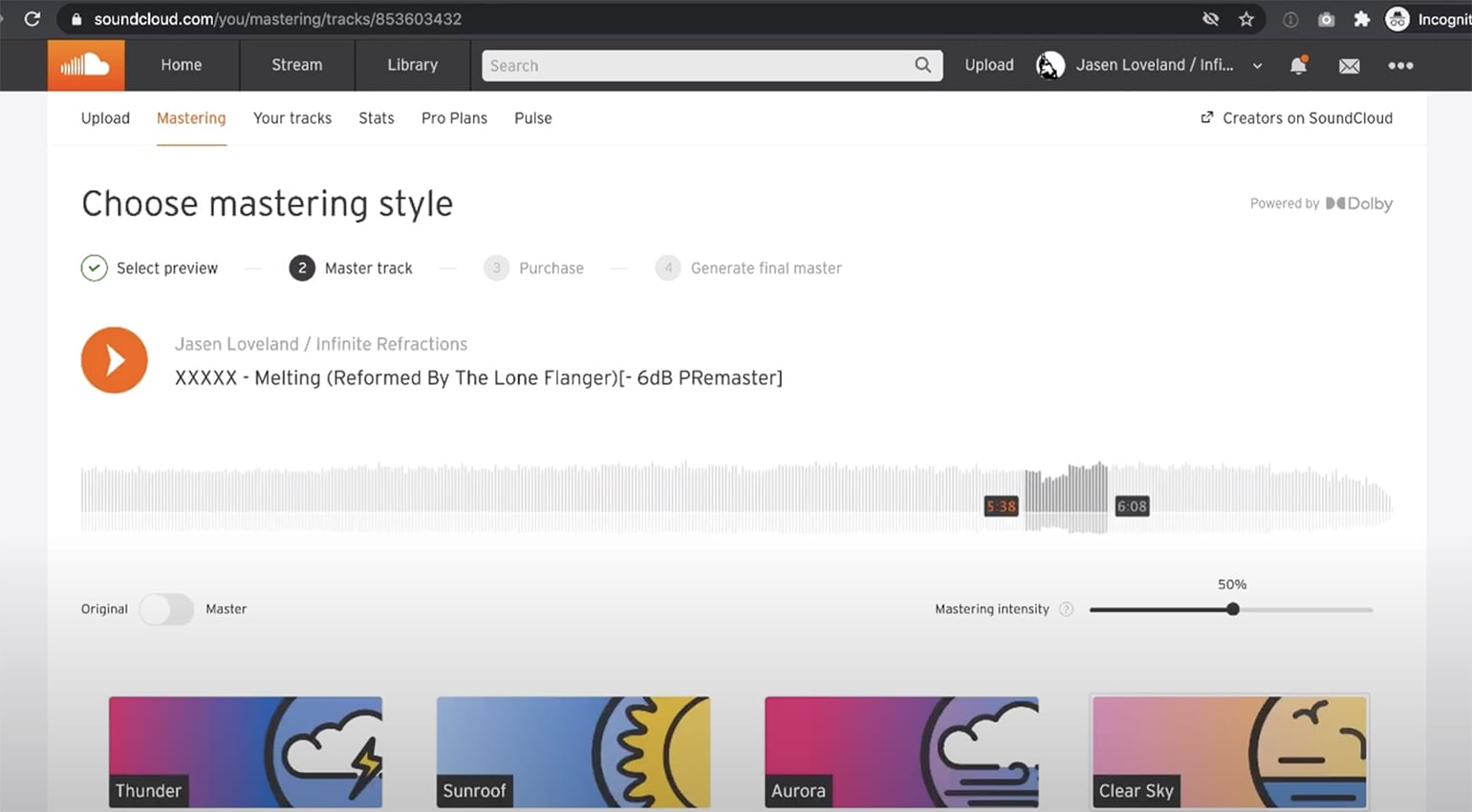Open the three-dot more menu
Image resolution: width=1472 pixels, height=812 pixels.
coord(1400,65)
